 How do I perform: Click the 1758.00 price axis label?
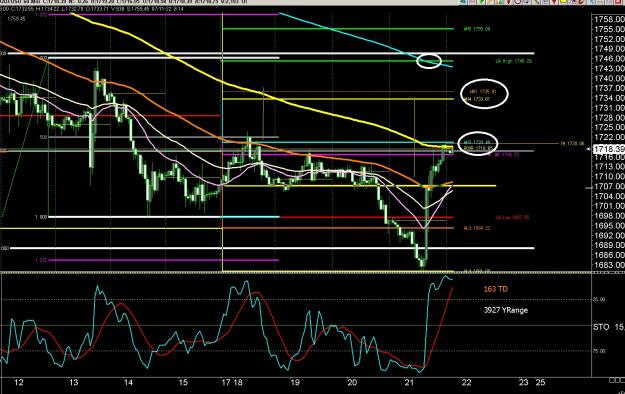(609, 19)
